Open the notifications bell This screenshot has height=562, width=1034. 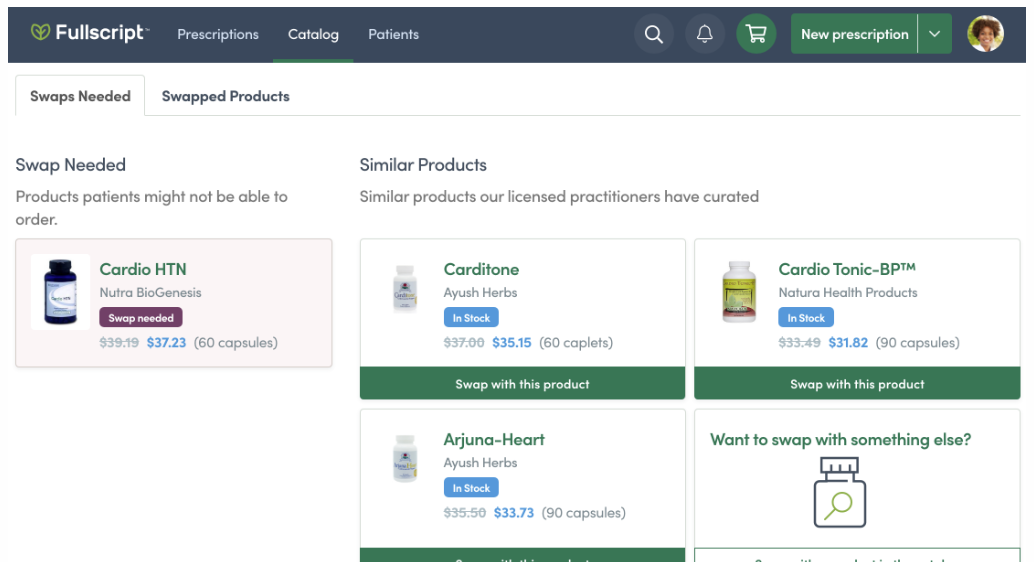click(x=705, y=34)
